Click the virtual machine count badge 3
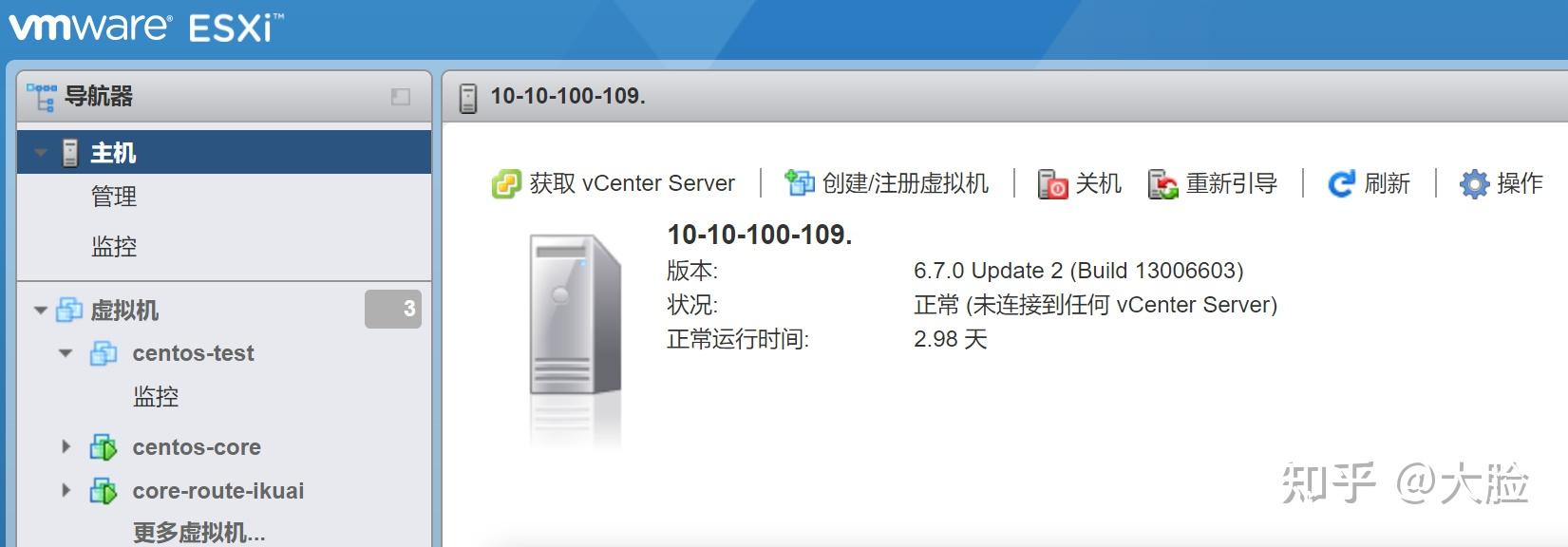1568x547 pixels. [393, 309]
